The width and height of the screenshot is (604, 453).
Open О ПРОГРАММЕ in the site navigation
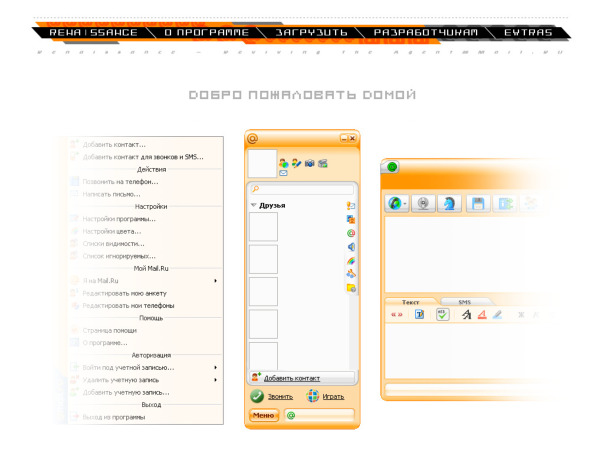point(207,32)
